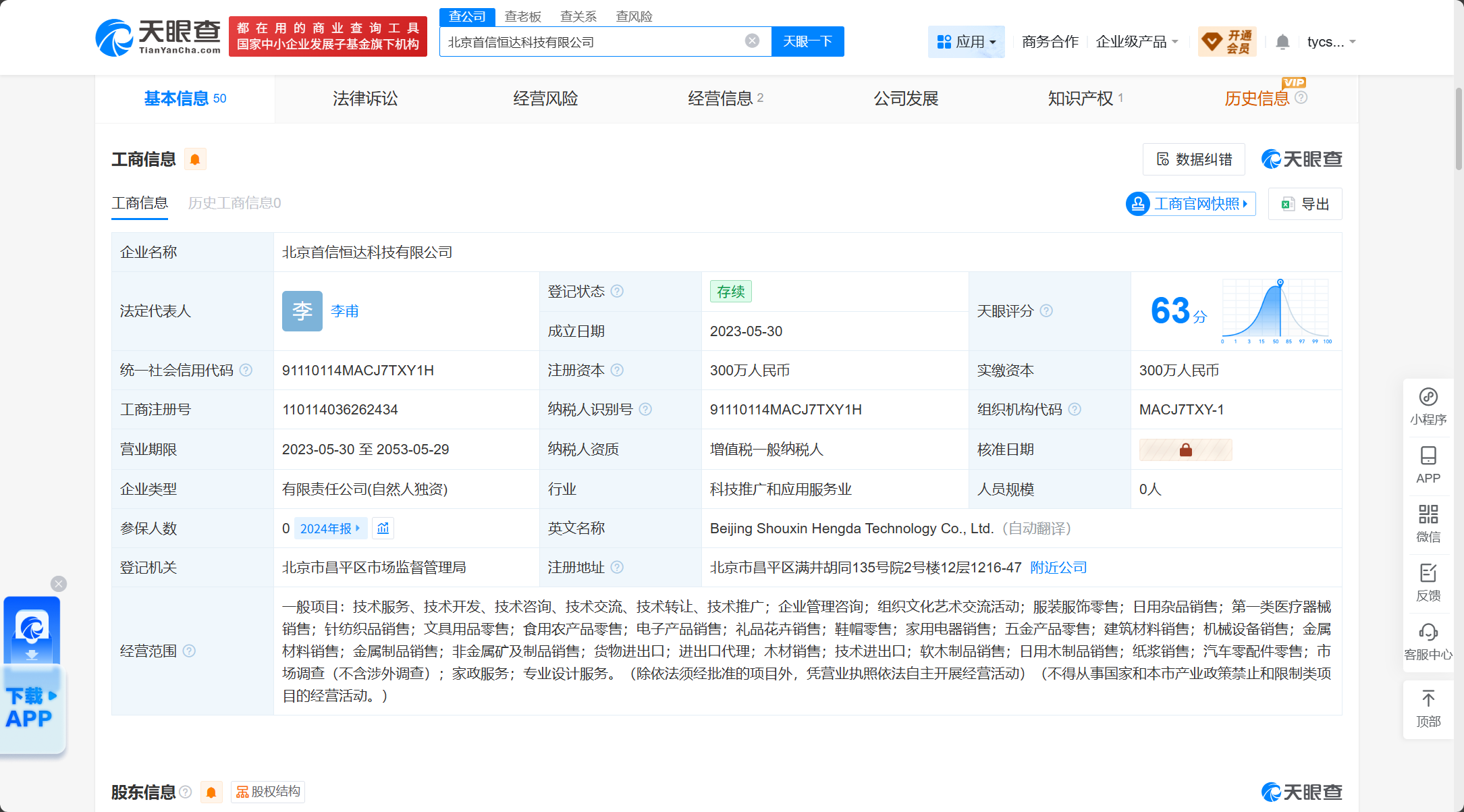
Task: Open the 反馈 feedback sidebar icon
Action: (x=1428, y=582)
